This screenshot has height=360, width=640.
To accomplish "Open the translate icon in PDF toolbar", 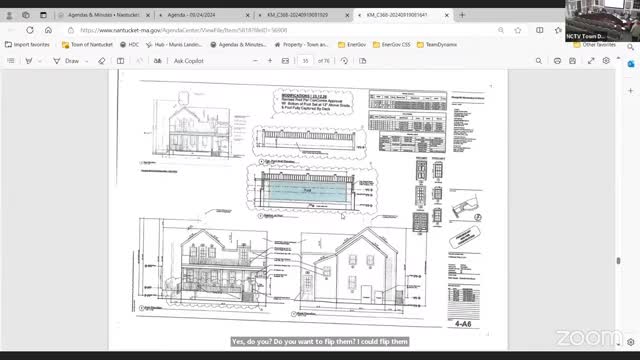I will (158, 61).
